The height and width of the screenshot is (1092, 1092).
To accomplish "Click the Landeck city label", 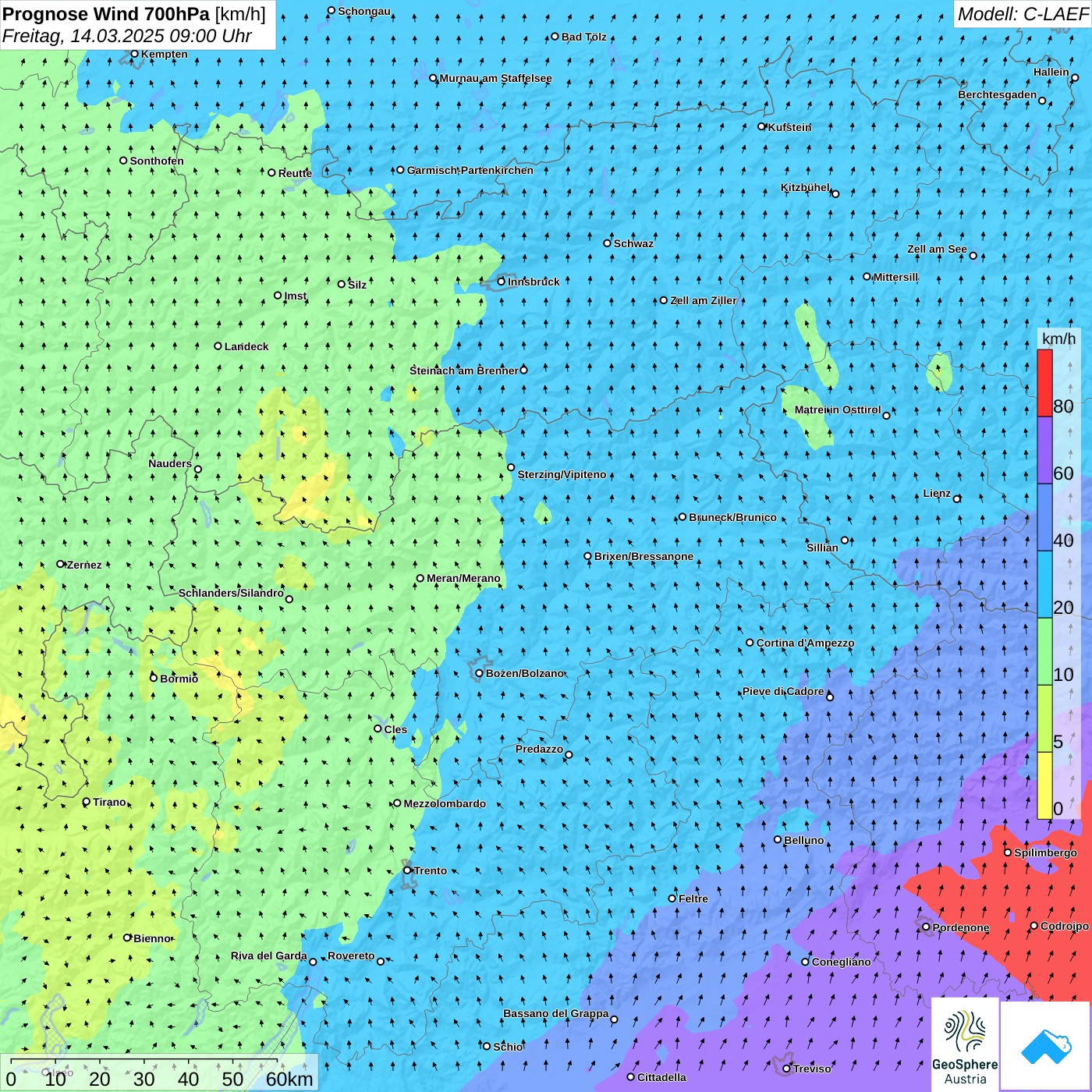I will [246, 346].
